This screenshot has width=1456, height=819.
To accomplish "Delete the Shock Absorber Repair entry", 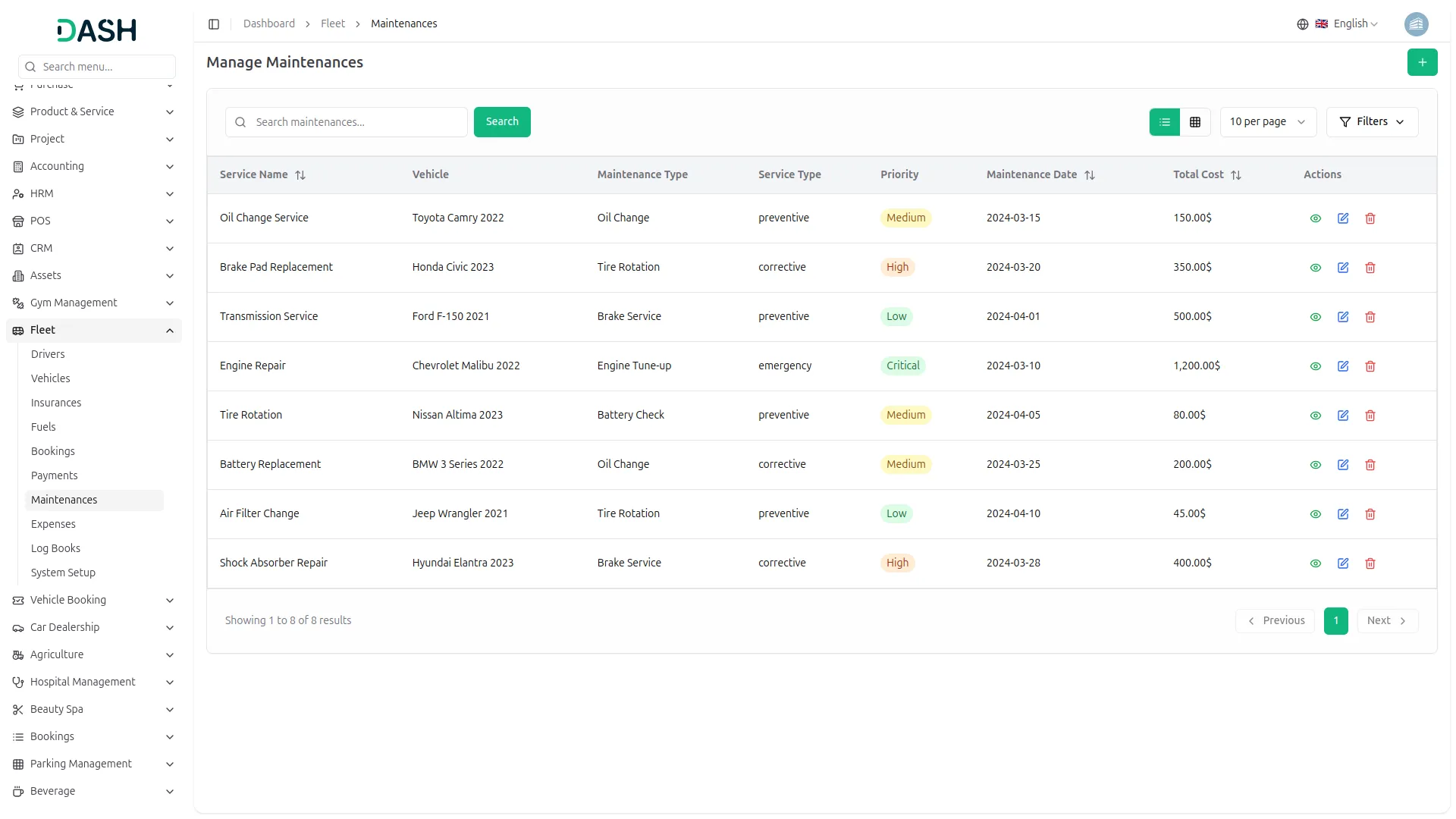I will tap(1370, 563).
